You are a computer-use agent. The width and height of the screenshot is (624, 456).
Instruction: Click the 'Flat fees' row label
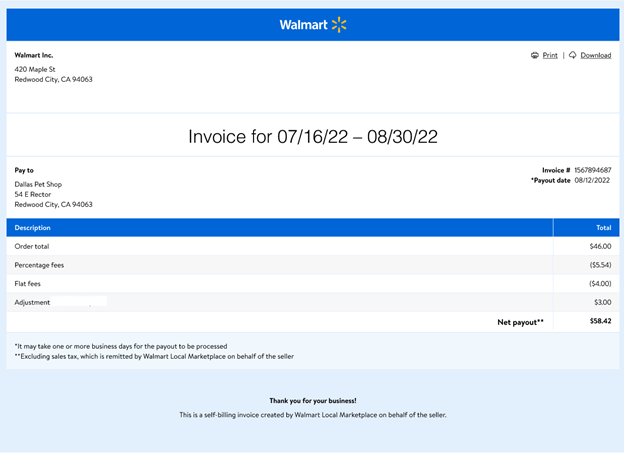click(27, 284)
